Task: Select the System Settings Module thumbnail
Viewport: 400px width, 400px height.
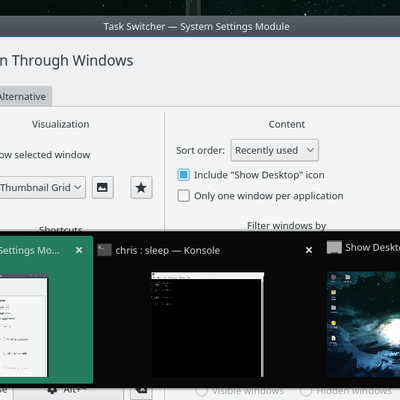Action: click(24, 325)
